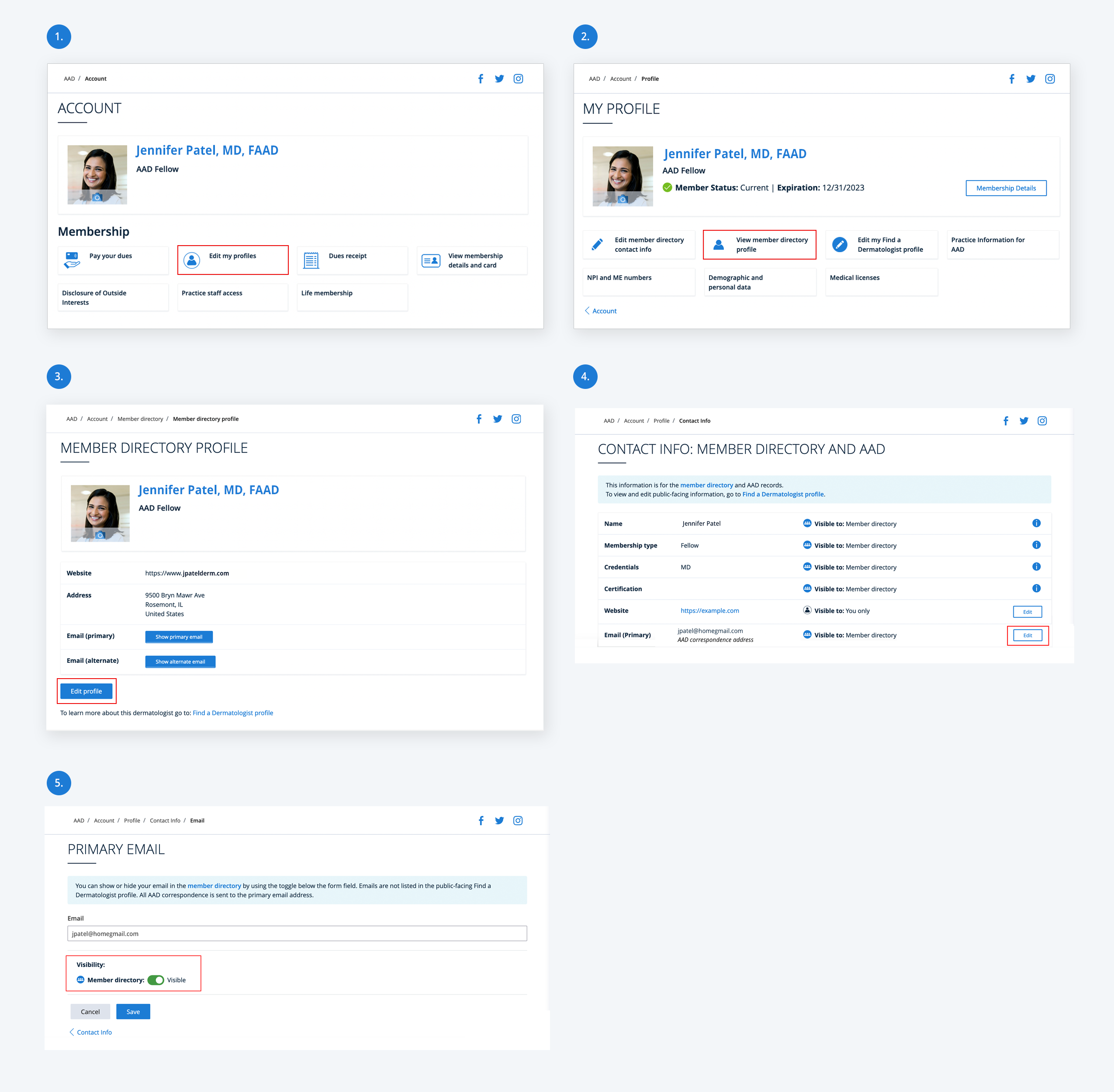
Task: Open Find a Dermatologist profile link below Edit profile
Action: click(x=233, y=713)
